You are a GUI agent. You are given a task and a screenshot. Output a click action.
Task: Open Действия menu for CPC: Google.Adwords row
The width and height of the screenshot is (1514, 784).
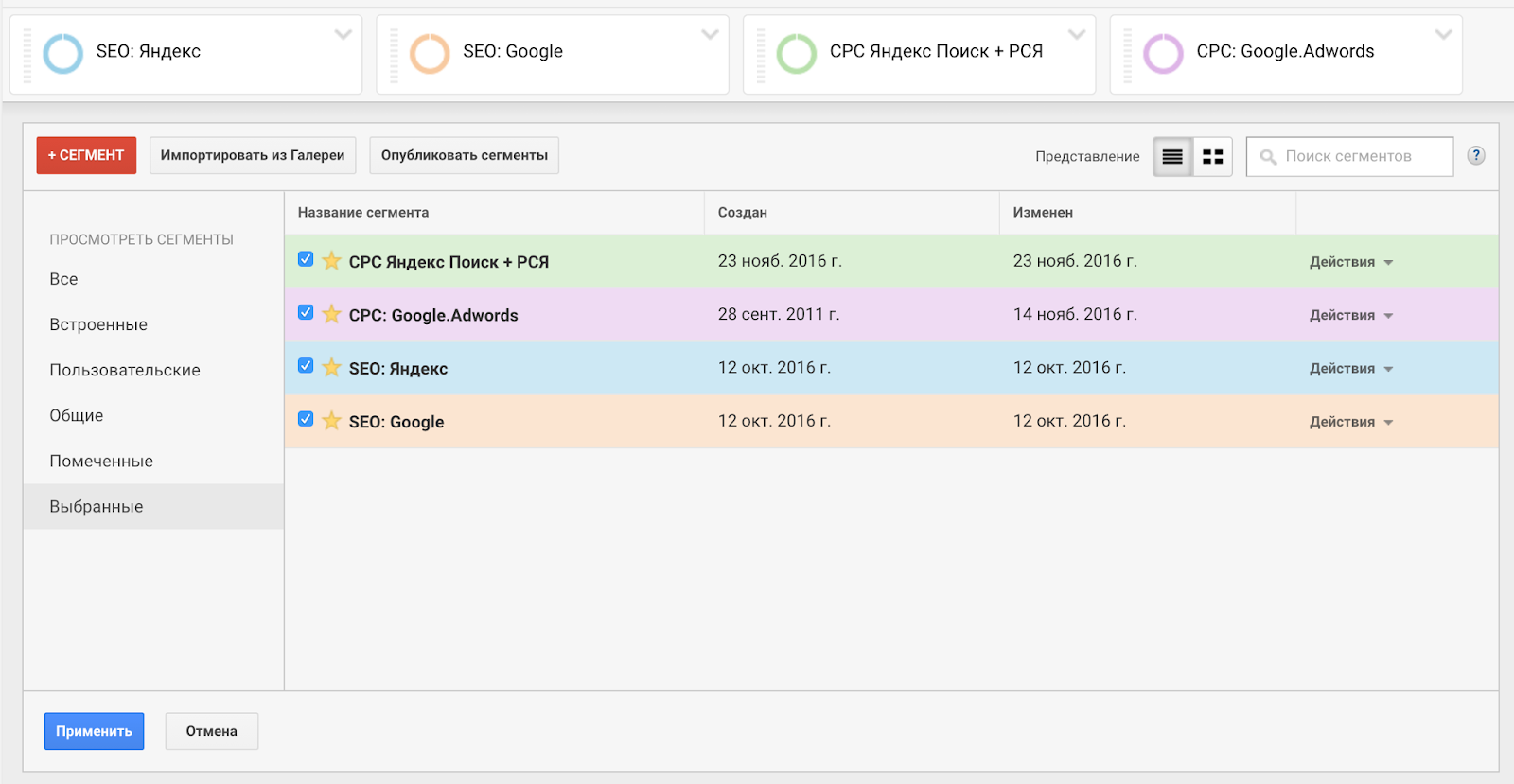point(1351,315)
